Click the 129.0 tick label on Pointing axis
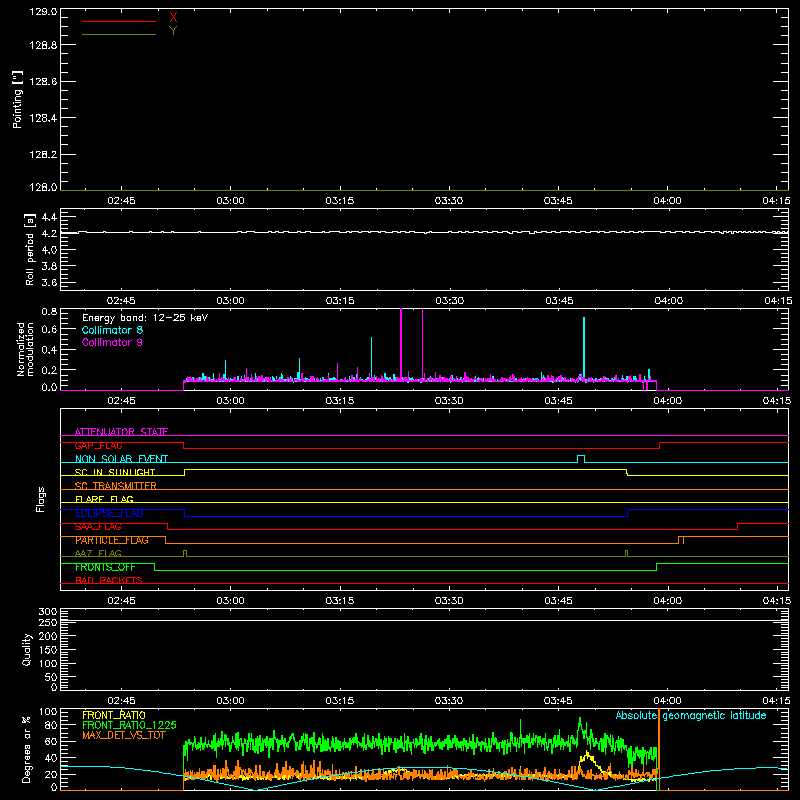Image resolution: width=800 pixels, height=800 pixels. pos(43,11)
